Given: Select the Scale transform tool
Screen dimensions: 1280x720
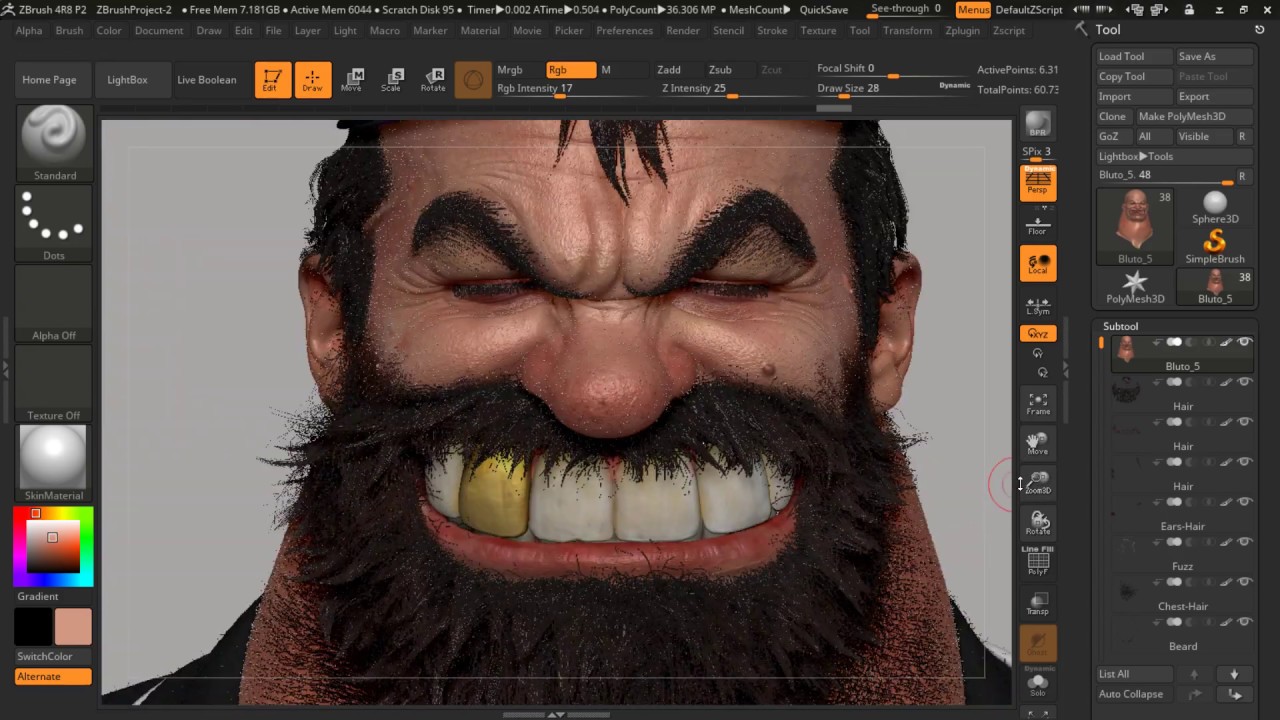Looking at the screenshot, I should tap(391, 80).
